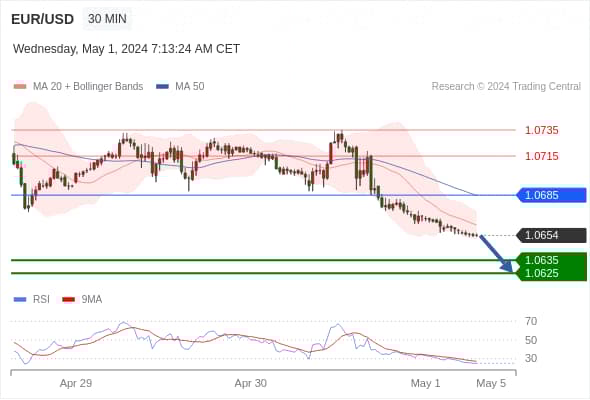590x400 pixels.
Task: Click the blue downward forecast arrow
Action: pyautogui.click(x=496, y=254)
